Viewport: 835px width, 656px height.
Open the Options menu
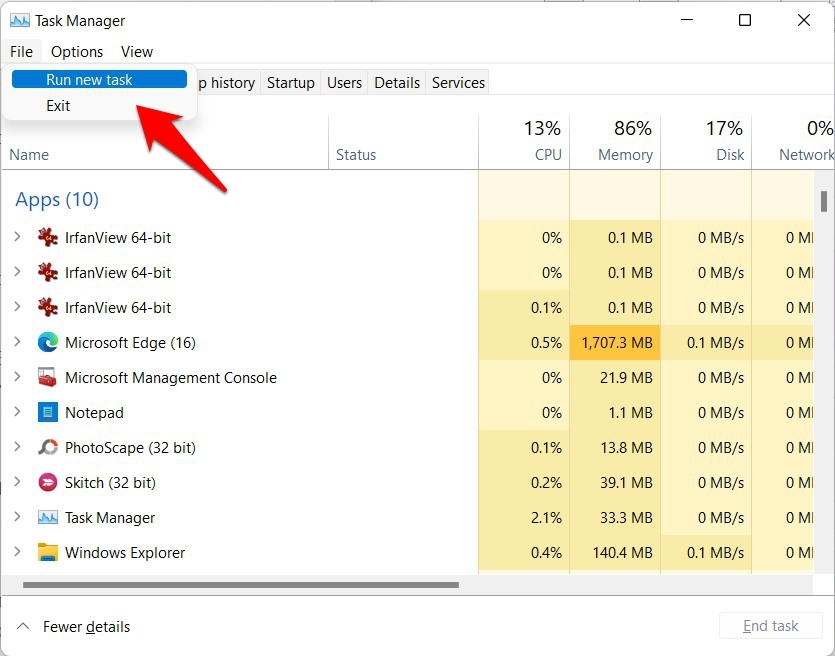pyautogui.click(x=77, y=52)
